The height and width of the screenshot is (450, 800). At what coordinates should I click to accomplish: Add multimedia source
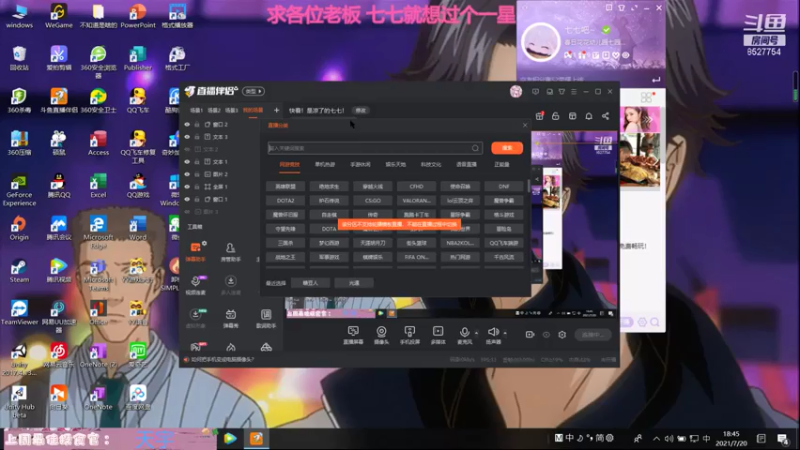[438, 335]
